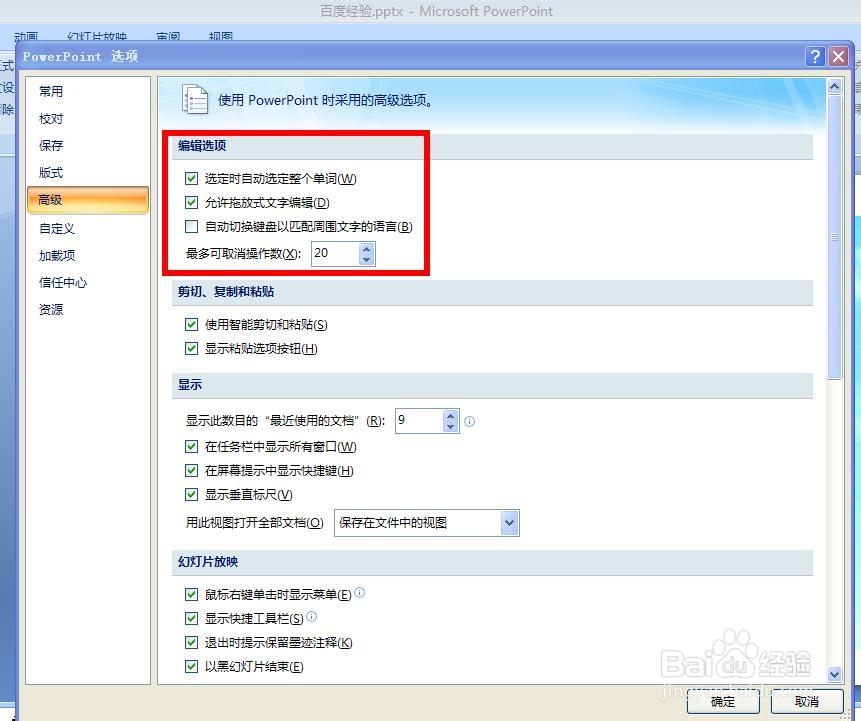The image size is (861, 721).
Task: Select 版式 category in sidebar
Action: [88, 172]
